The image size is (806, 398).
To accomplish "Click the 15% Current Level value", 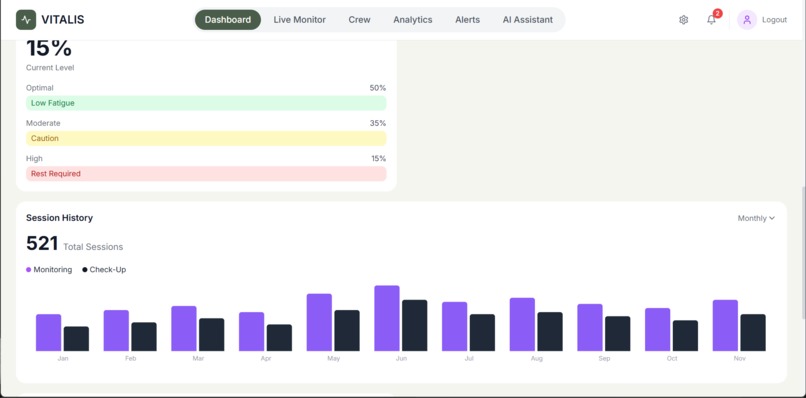I will [x=48, y=49].
